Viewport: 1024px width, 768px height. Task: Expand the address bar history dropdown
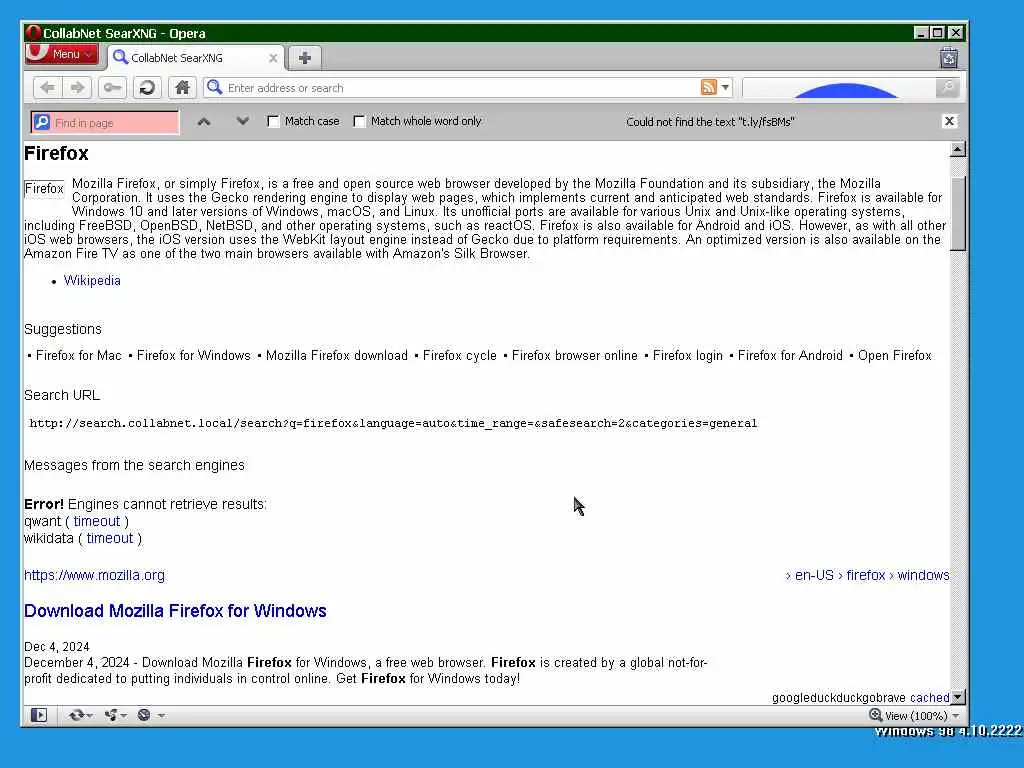726,88
